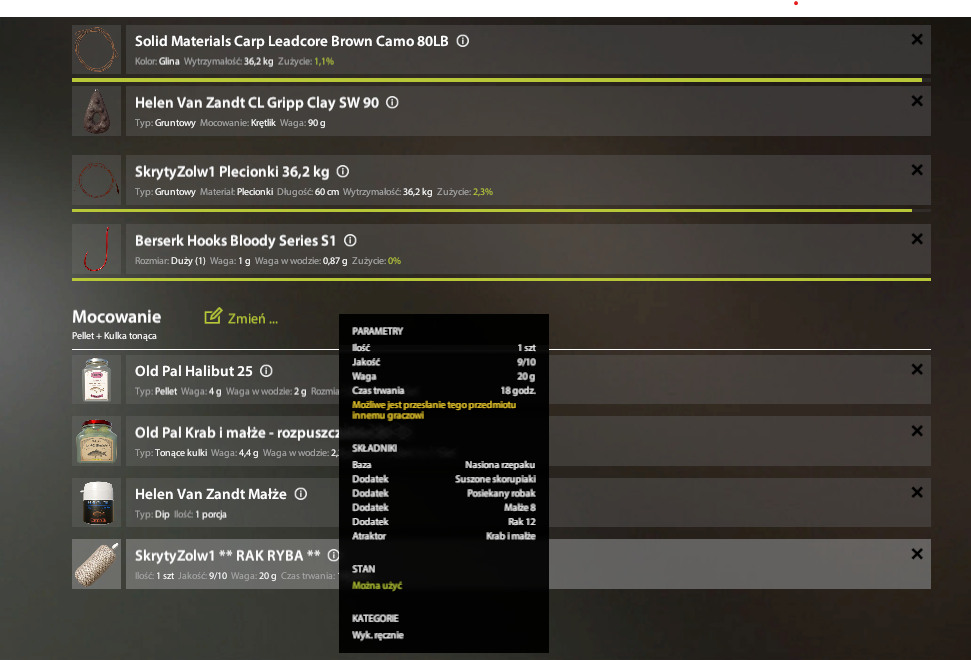This screenshot has width=971, height=660.
Task: Click the SKŁADNIKI heading in tooltip
Action: [375, 448]
